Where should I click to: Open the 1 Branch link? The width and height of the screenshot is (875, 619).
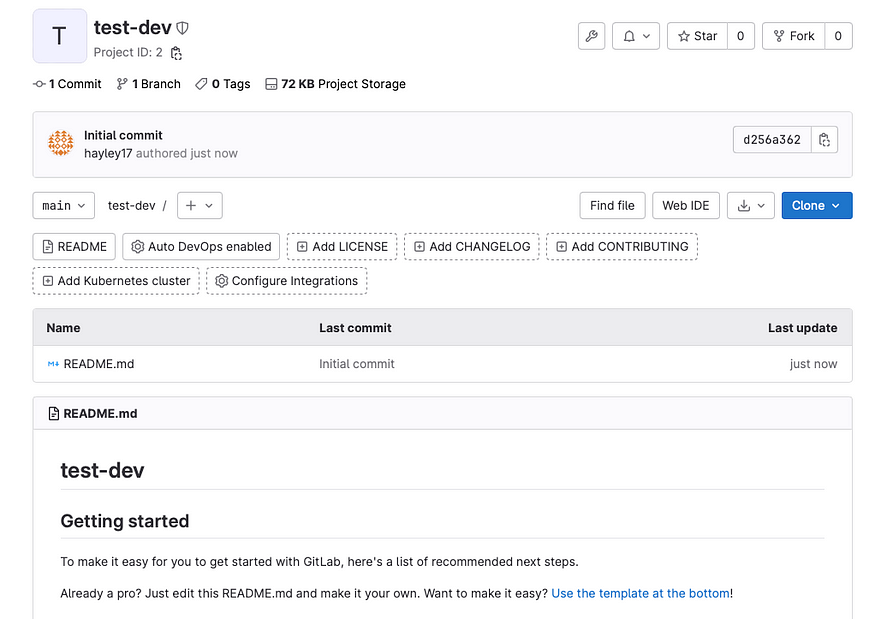[x=148, y=84]
